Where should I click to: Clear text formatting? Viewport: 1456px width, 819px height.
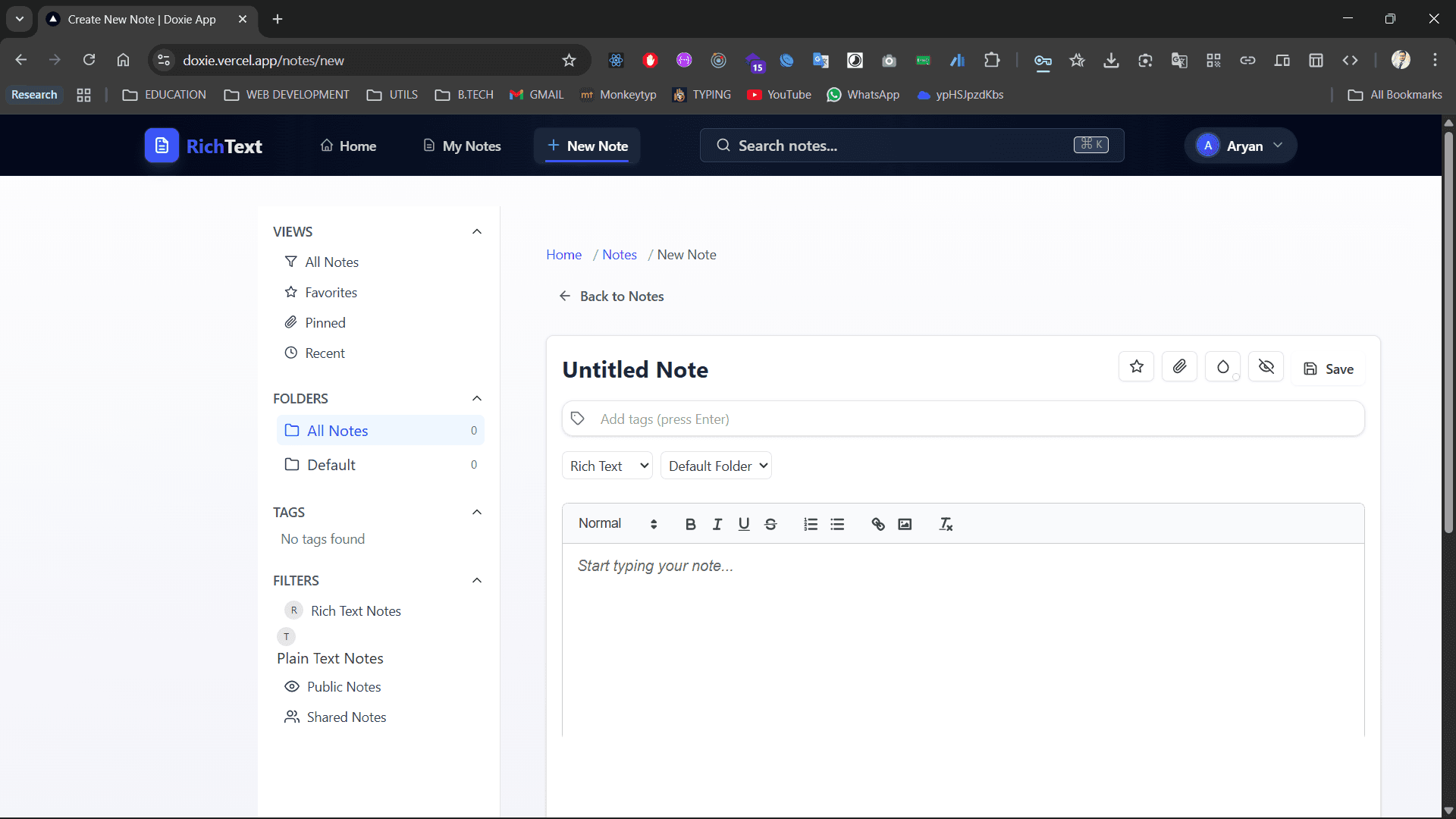[x=946, y=523]
